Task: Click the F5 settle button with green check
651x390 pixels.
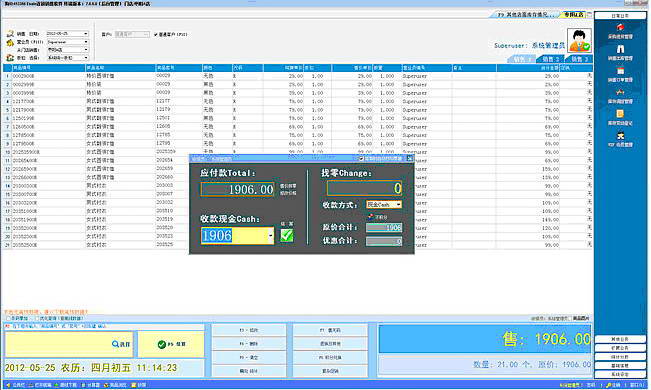Action: click(171, 344)
